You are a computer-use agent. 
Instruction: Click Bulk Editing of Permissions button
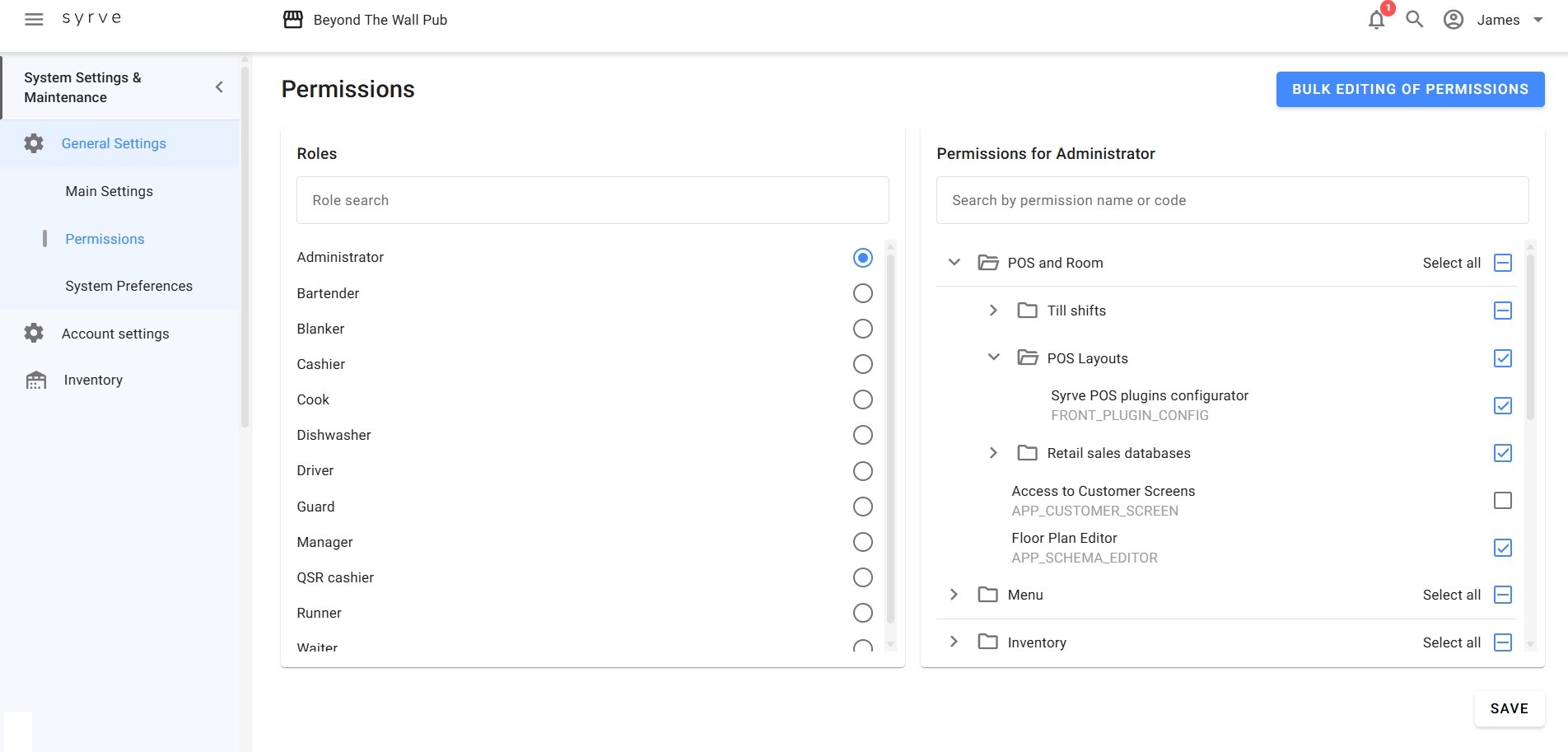1410,89
